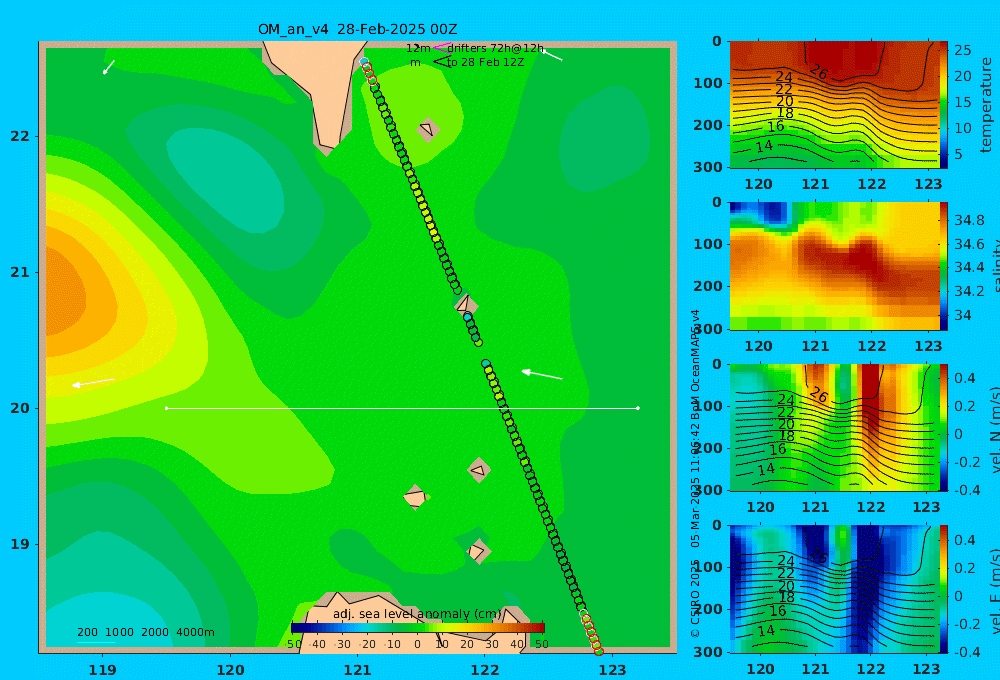
Task: Click the latitude label 19 on map axis
Action: point(20,544)
